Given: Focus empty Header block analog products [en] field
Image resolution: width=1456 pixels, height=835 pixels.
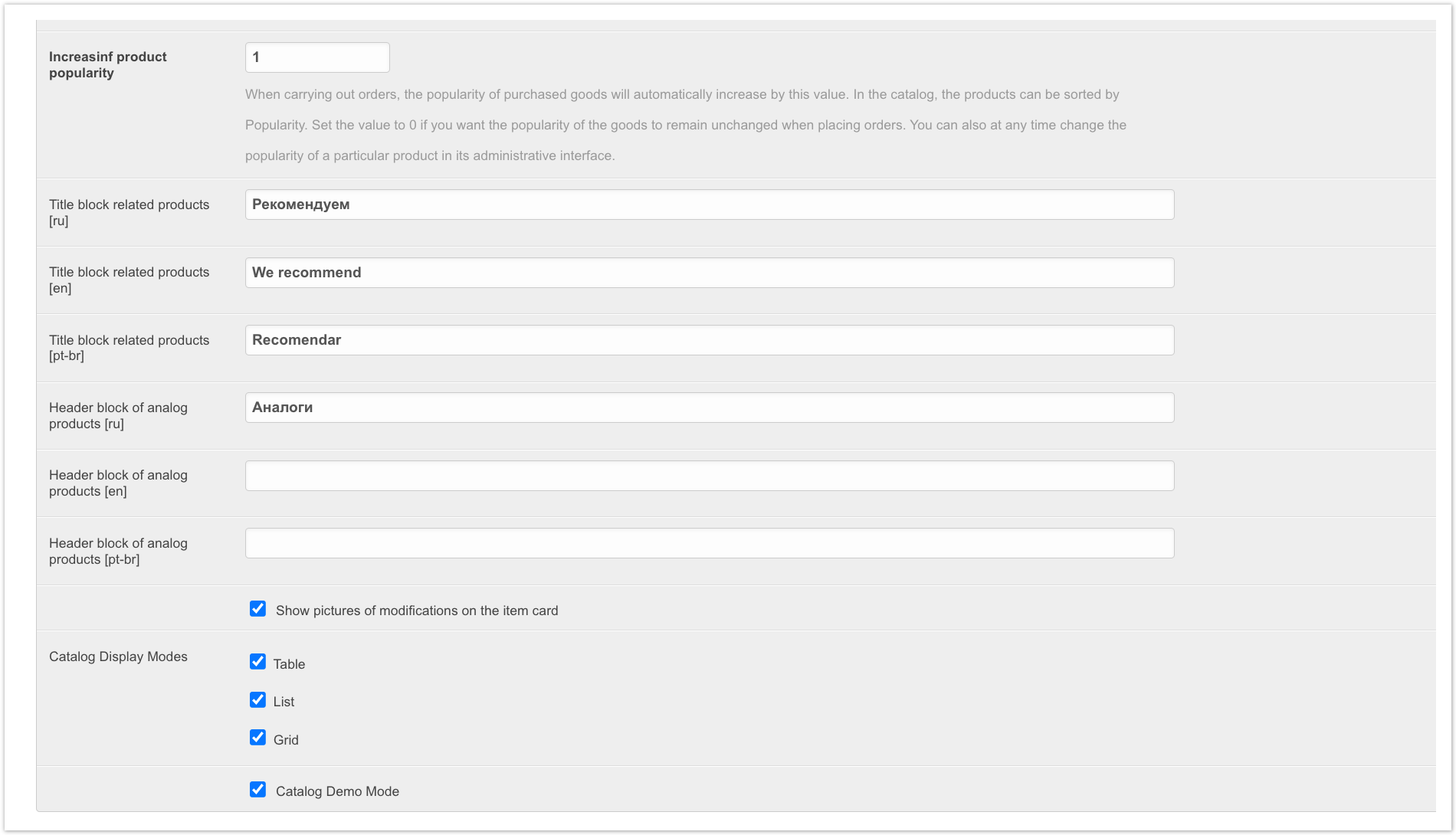Looking at the screenshot, I should pyautogui.click(x=710, y=476).
